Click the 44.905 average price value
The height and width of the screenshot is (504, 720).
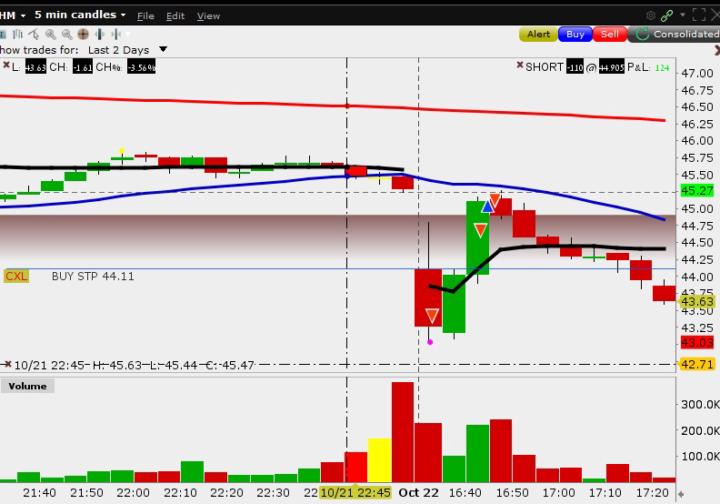[611, 67]
